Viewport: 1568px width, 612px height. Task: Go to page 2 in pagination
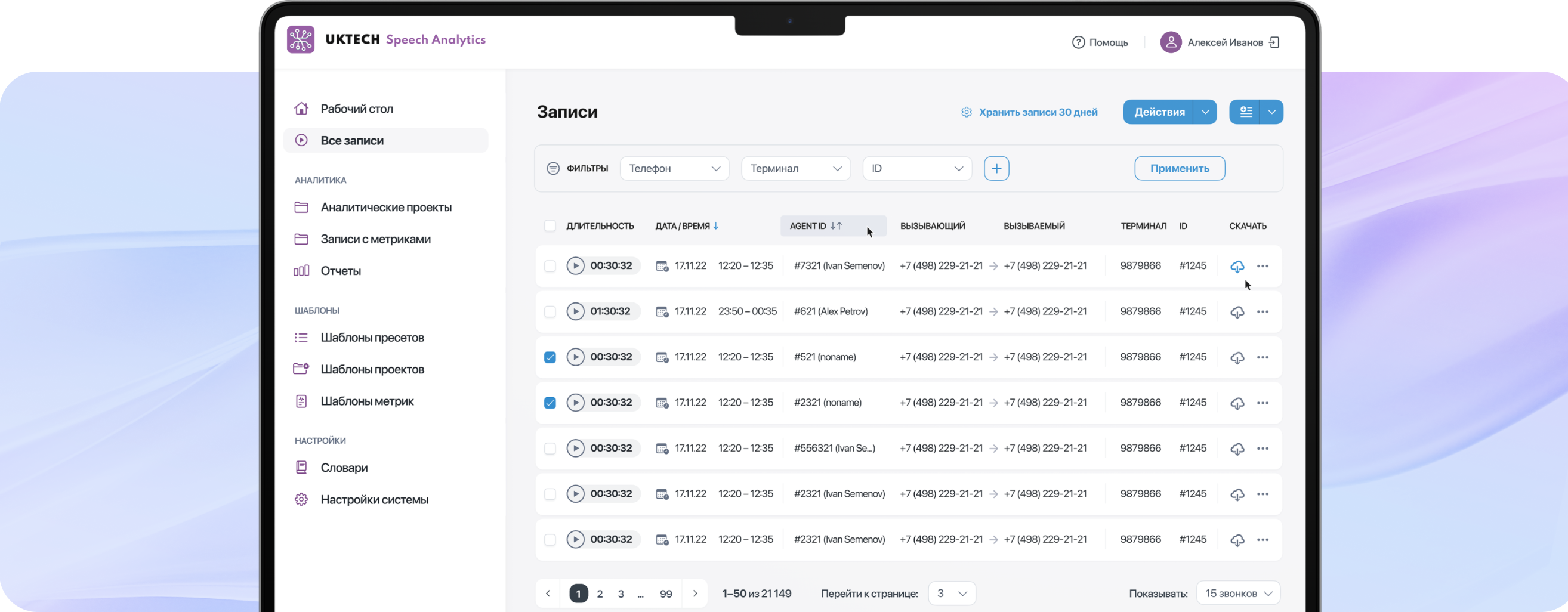pyautogui.click(x=600, y=594)
